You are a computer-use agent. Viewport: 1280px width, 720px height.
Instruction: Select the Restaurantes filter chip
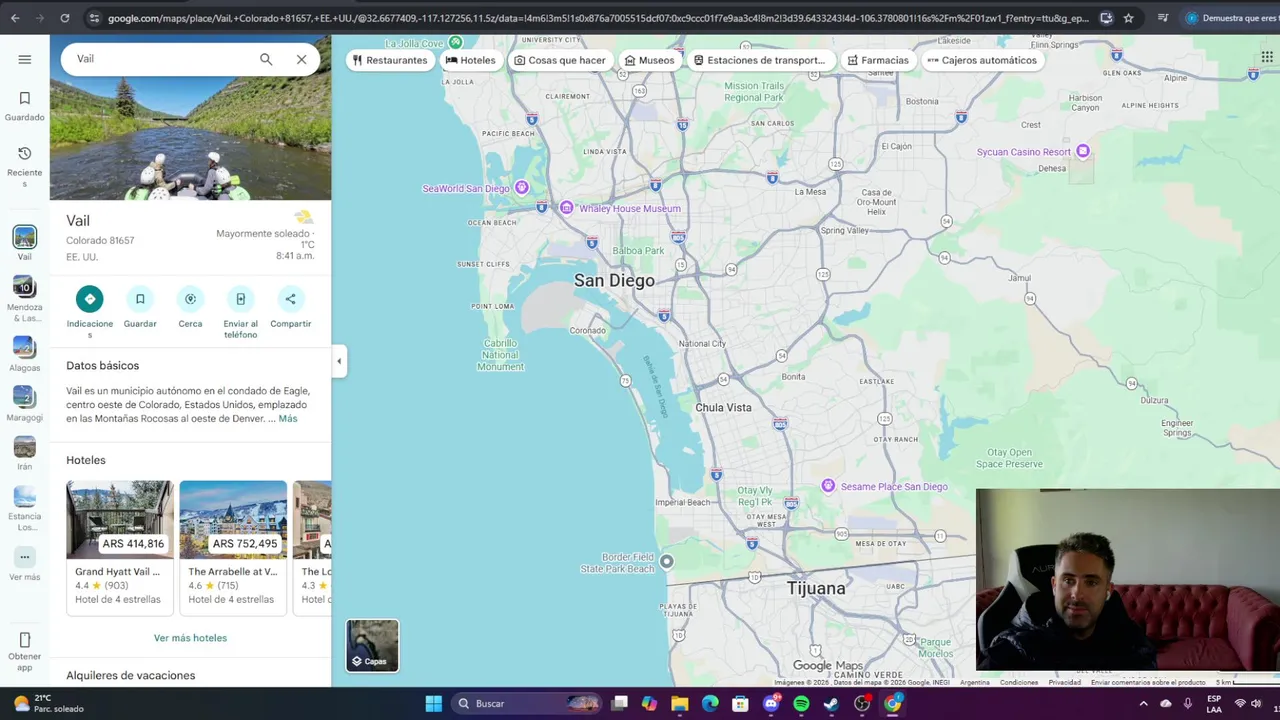coord(390,60)
